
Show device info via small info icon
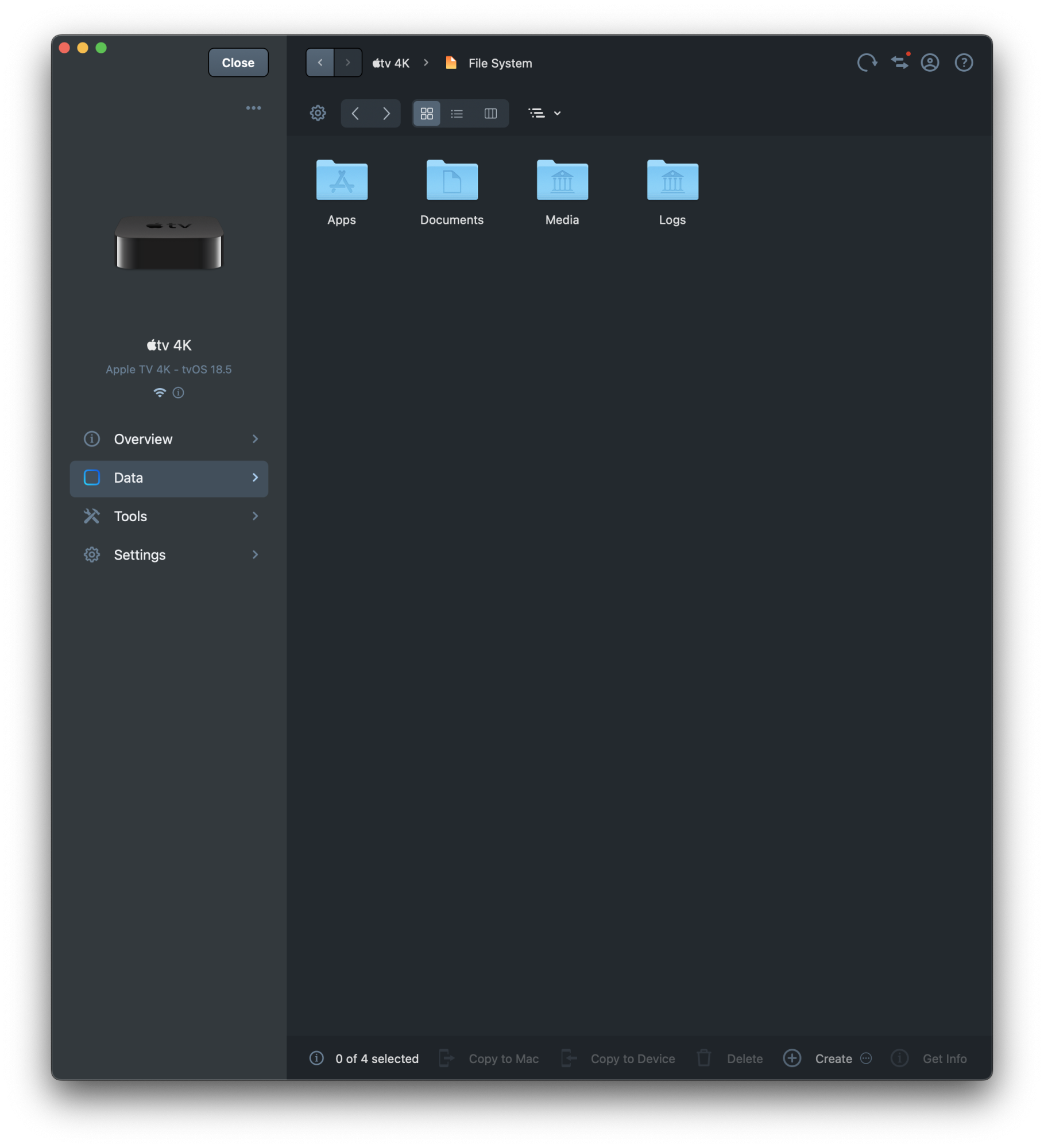pyautogui.click(x=179, y=393)
